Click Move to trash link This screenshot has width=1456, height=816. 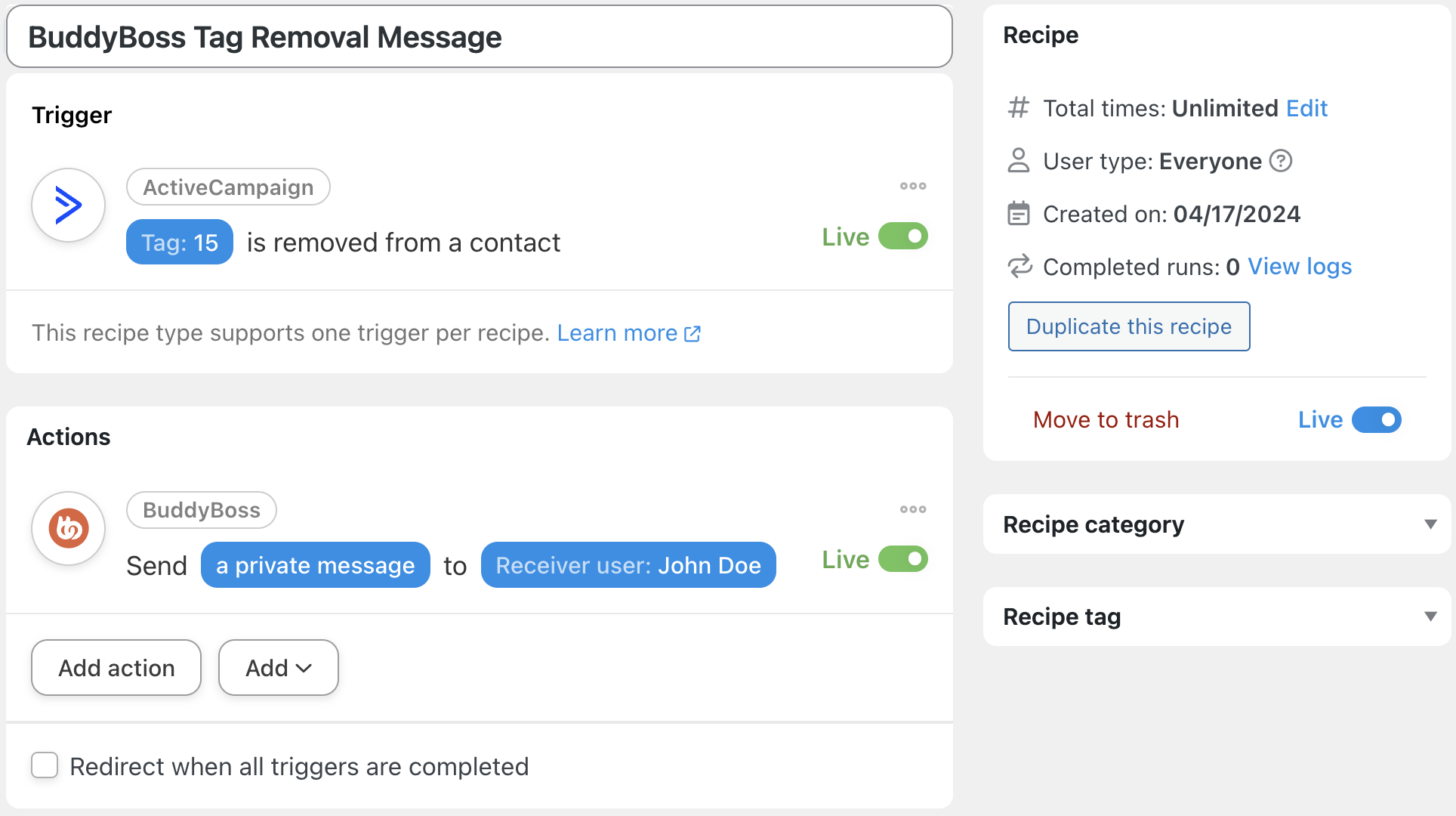(x=1106, y=420)
